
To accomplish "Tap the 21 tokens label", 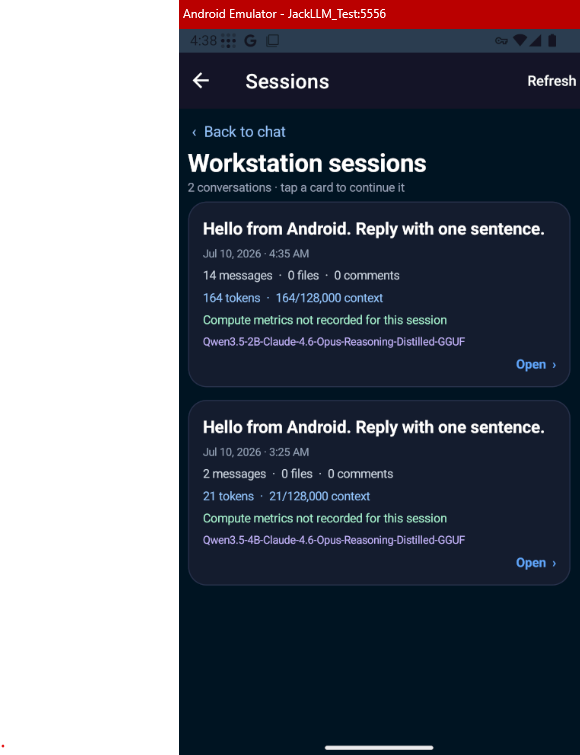I will click(228, 496).
